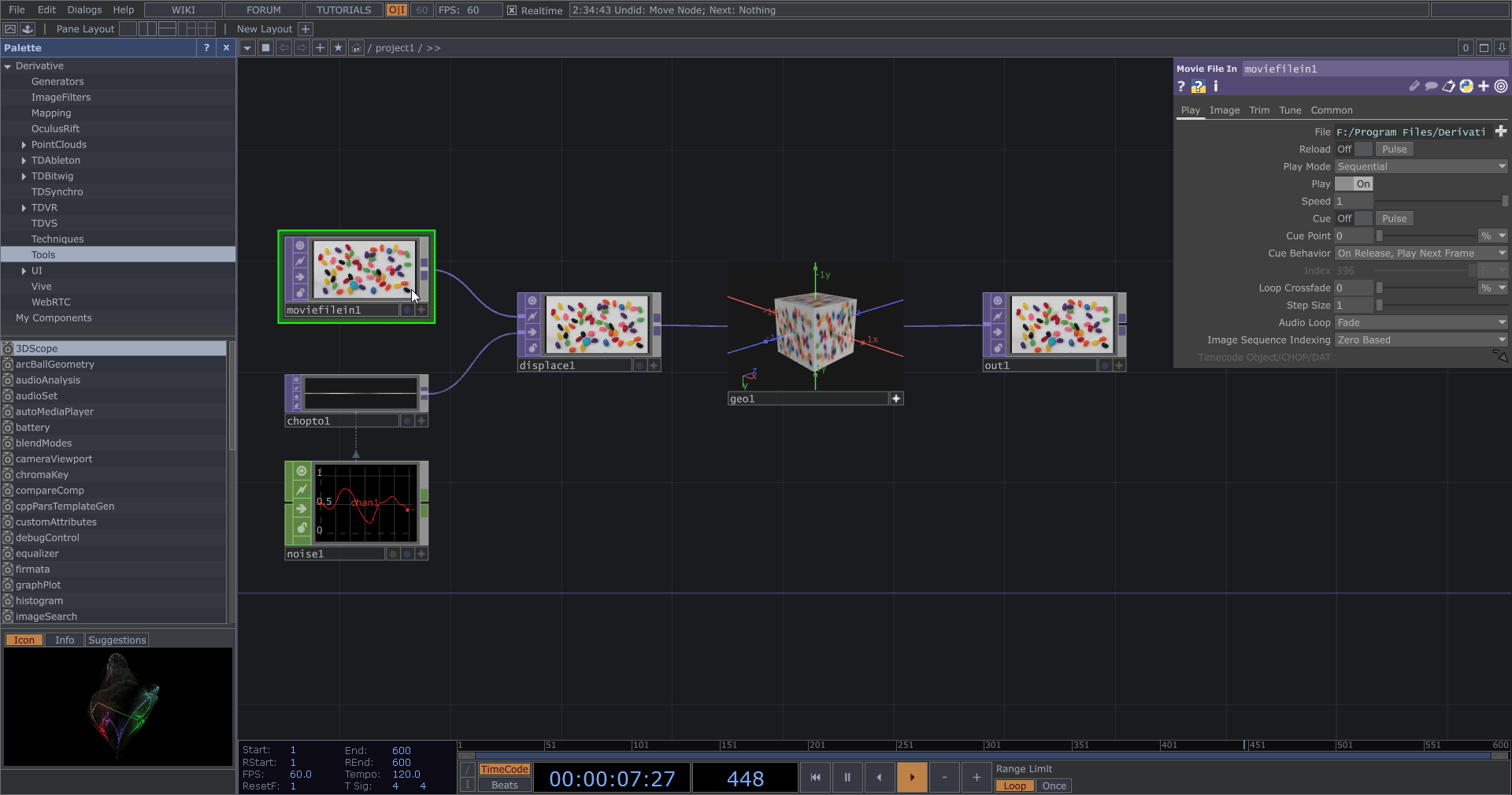Click the TUTORIALS button
The image size is (1512, 795).
(x=343, y=10)
